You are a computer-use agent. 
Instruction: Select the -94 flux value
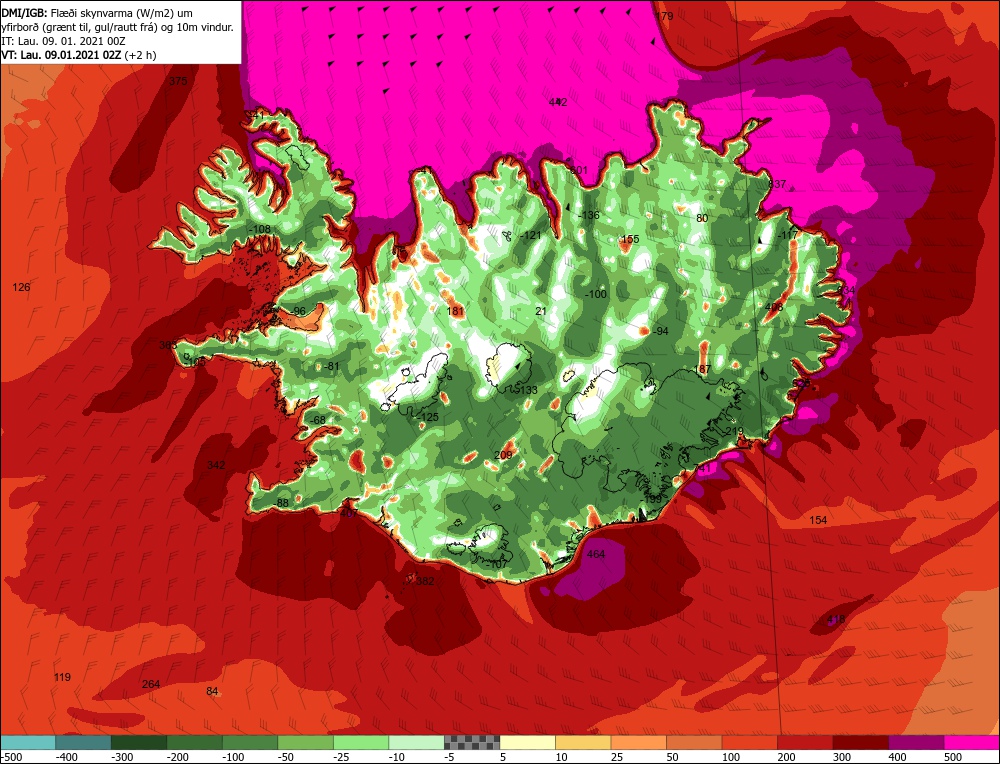pos(659,331)
